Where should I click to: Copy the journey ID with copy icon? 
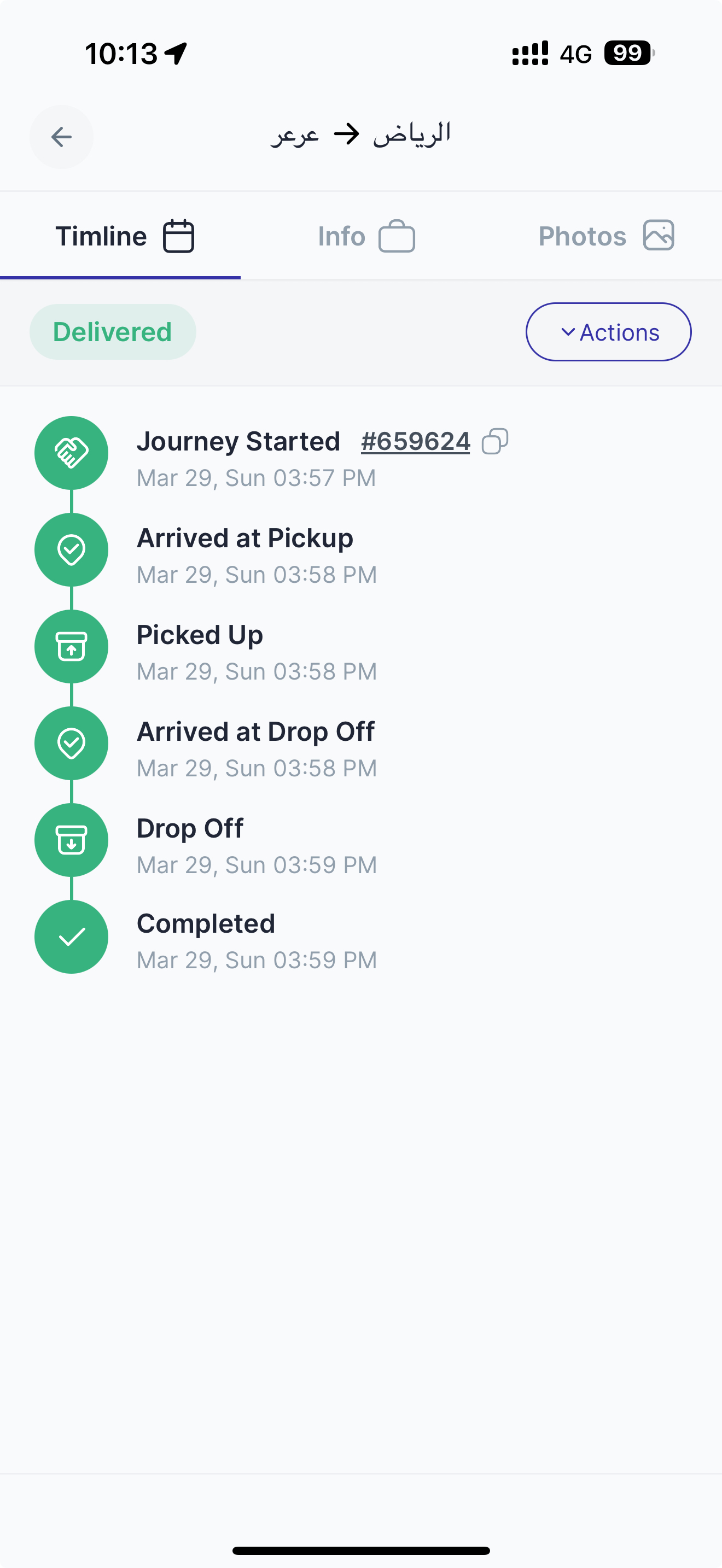point(495,441)
